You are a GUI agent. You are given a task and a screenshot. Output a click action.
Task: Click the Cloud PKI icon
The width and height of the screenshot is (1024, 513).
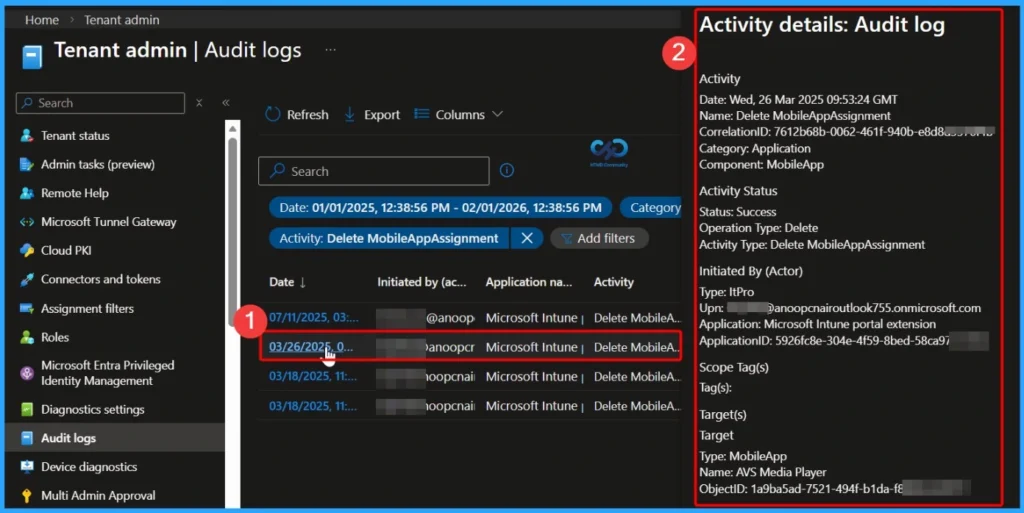tap(27, 251)
